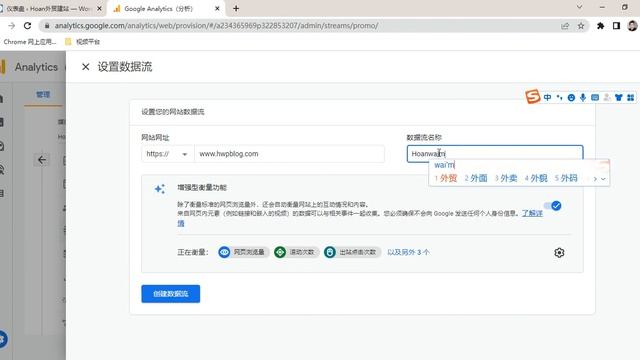
Task: Click the website URL input field
Action: click(x=289, y=154)
